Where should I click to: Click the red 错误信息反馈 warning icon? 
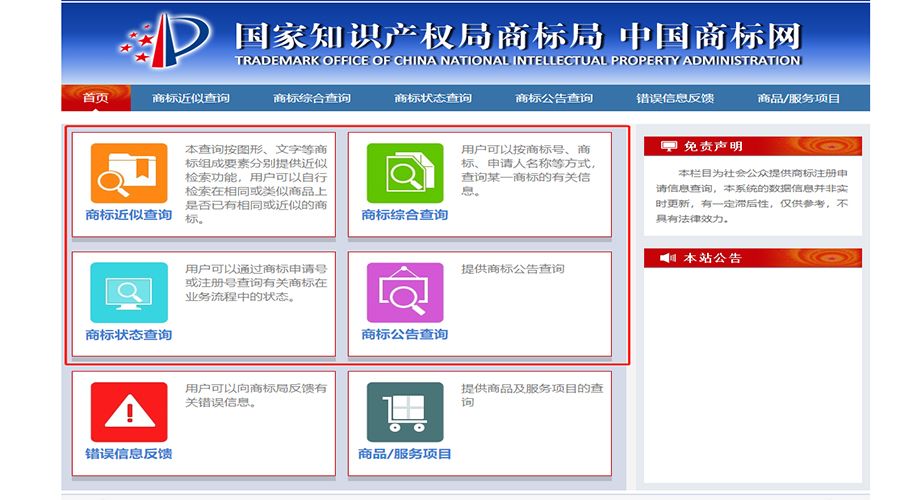(128, 412)
